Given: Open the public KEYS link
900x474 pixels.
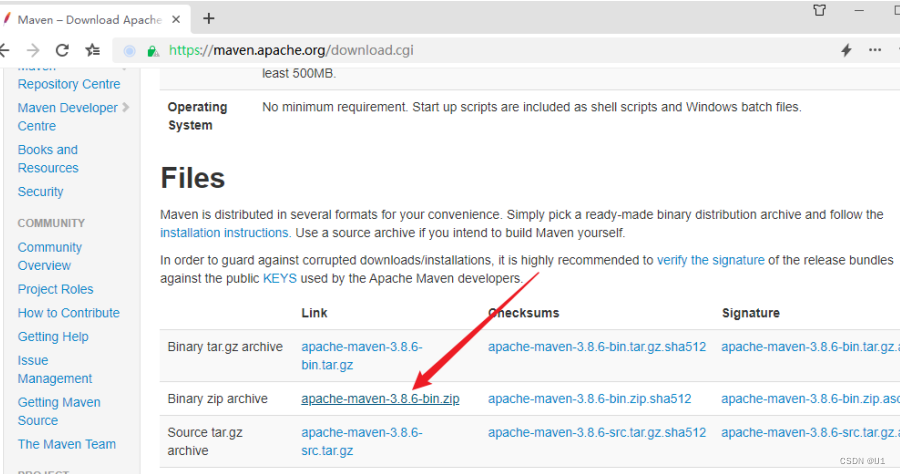Looking at the screenshot, I should point(280,278).
